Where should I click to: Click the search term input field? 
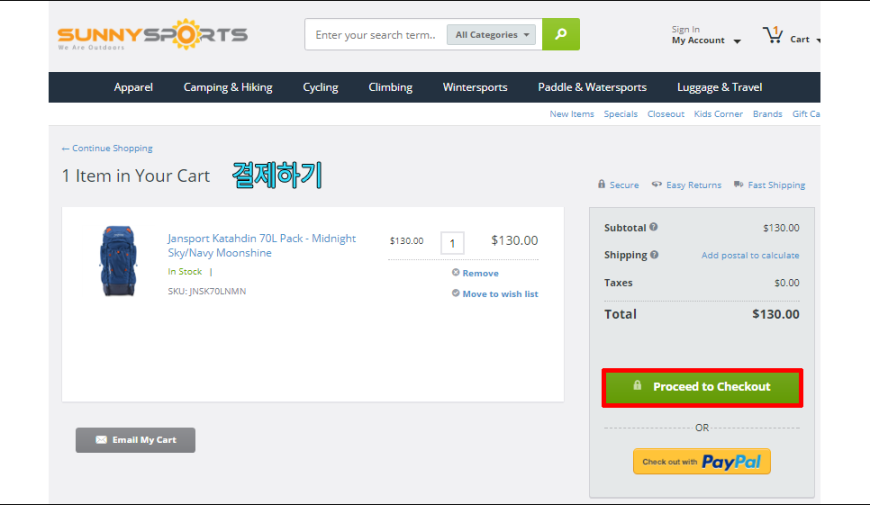coord(376,34)
